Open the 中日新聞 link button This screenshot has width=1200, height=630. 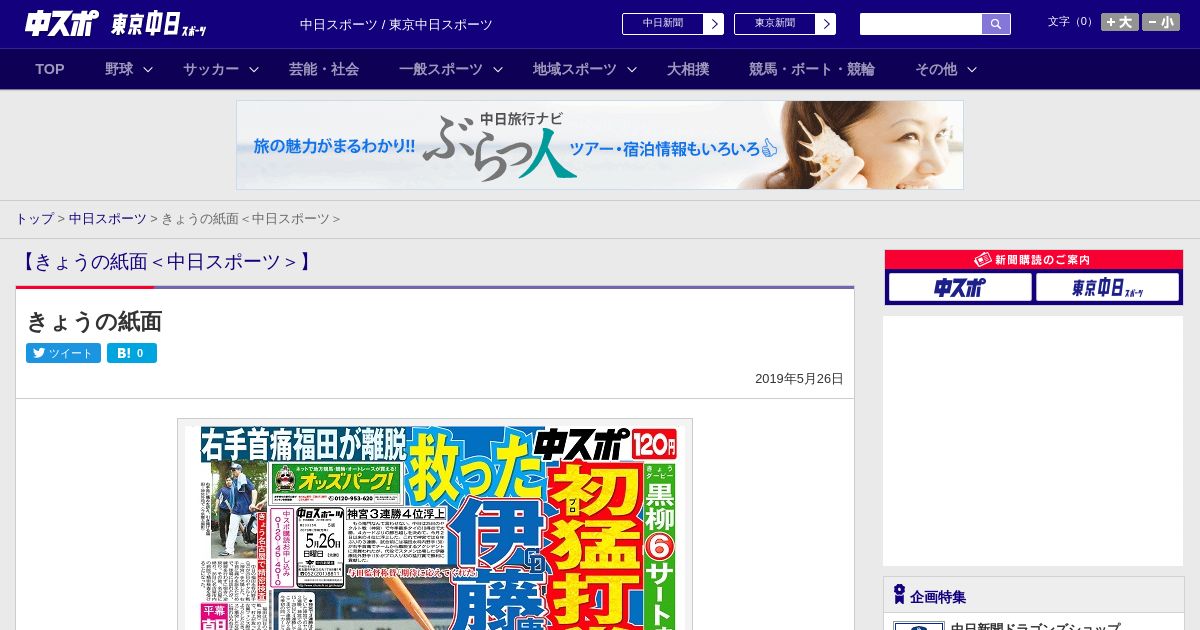(x=662, y=24)
